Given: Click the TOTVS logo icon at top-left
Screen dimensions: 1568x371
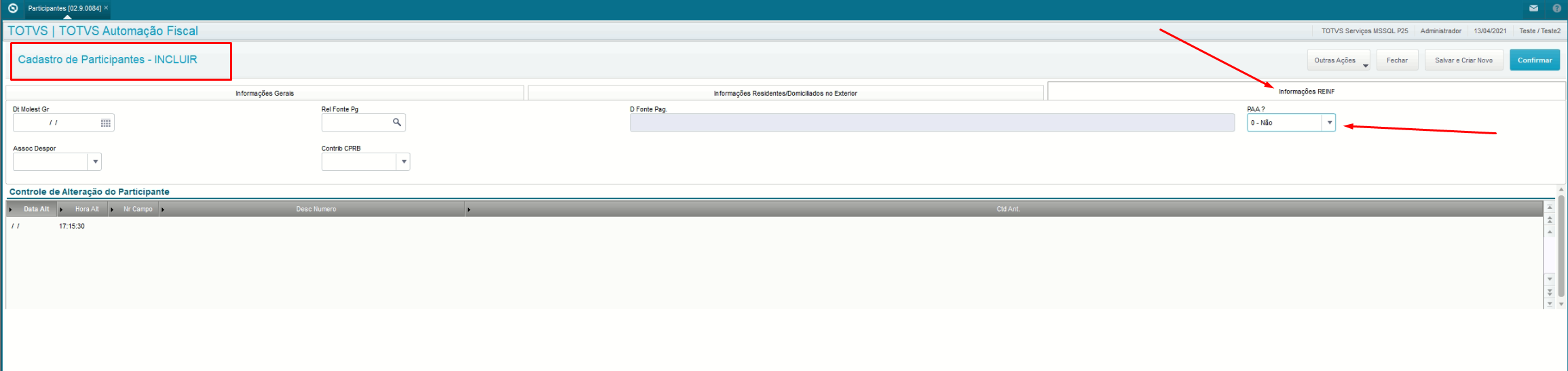Looking at the screenshot, I should 12,8.
